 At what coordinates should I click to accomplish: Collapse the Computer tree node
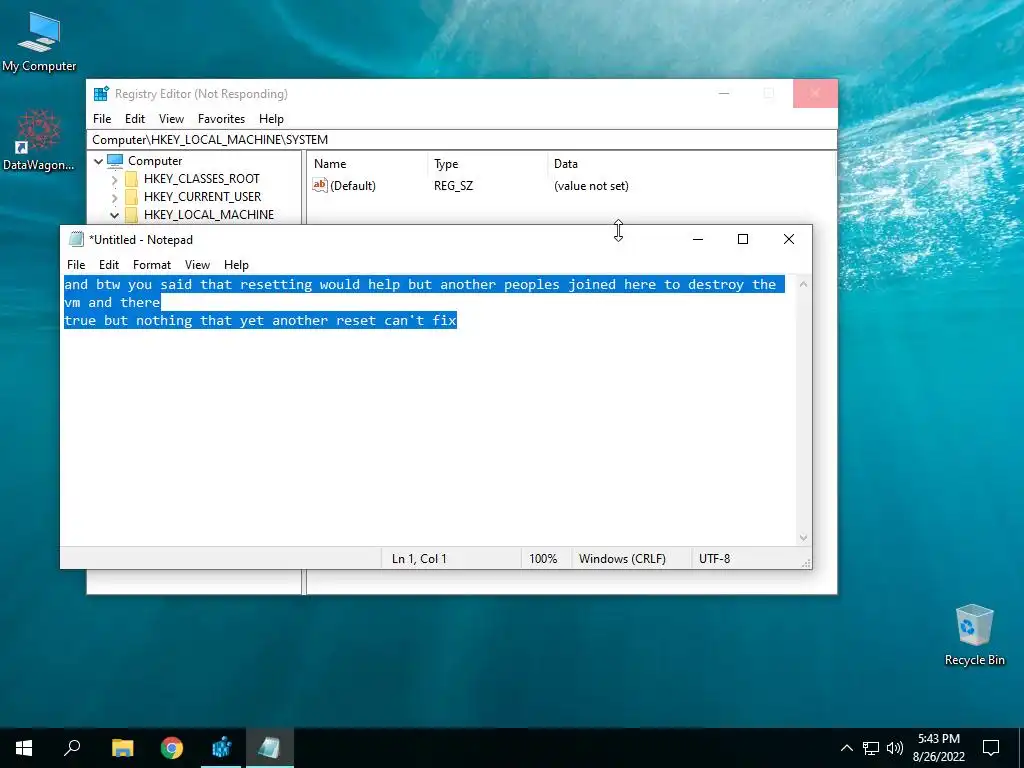[98, 161]
